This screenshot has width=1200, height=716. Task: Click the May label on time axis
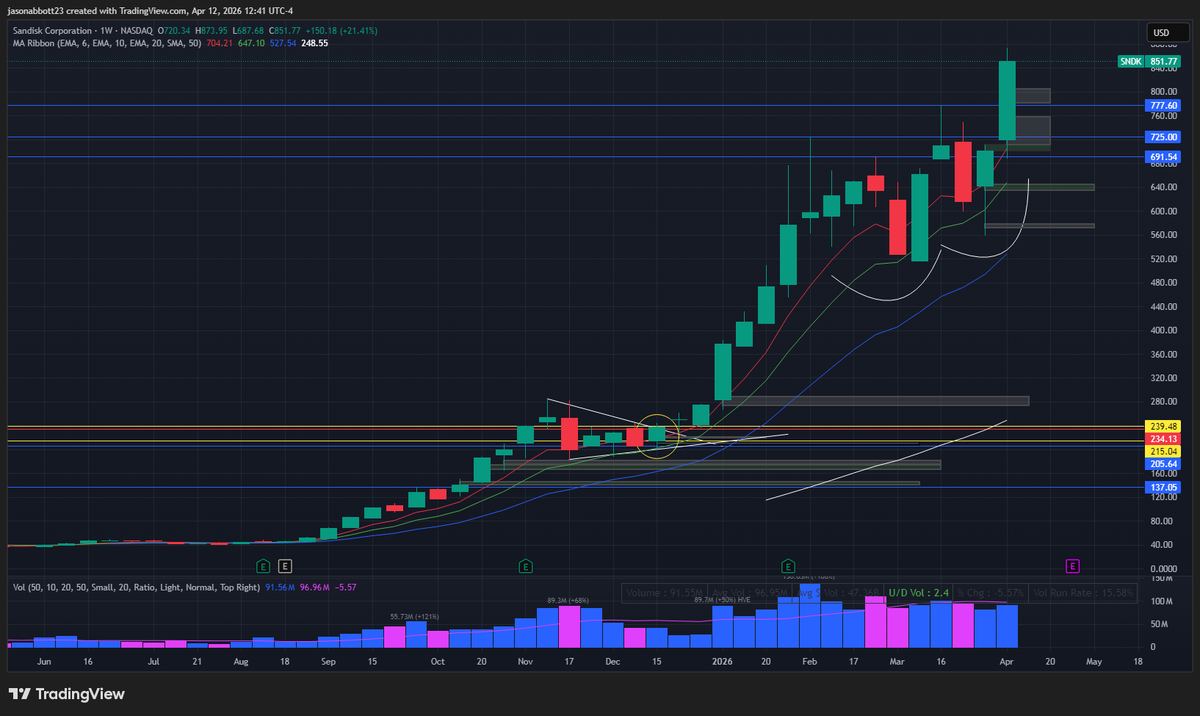pos(1094,661)
